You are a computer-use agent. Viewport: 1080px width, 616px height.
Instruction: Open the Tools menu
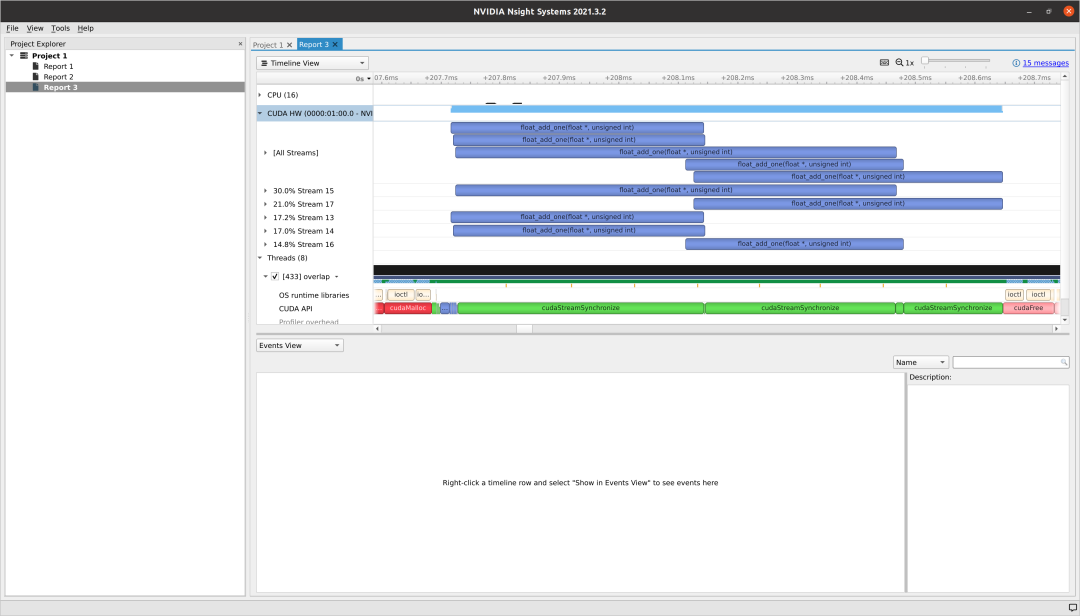tap(60, 28)
